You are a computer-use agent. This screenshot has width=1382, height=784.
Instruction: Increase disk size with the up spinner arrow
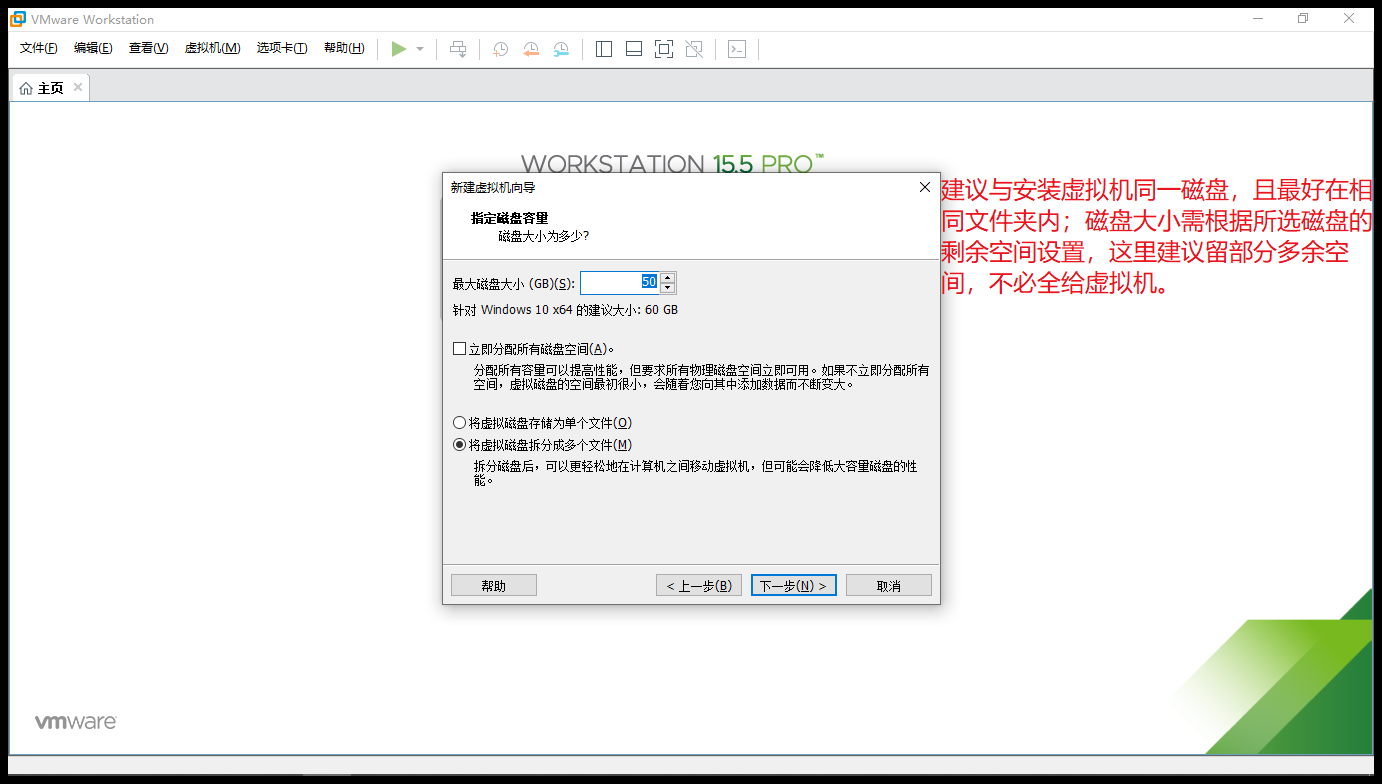point(668,278)
